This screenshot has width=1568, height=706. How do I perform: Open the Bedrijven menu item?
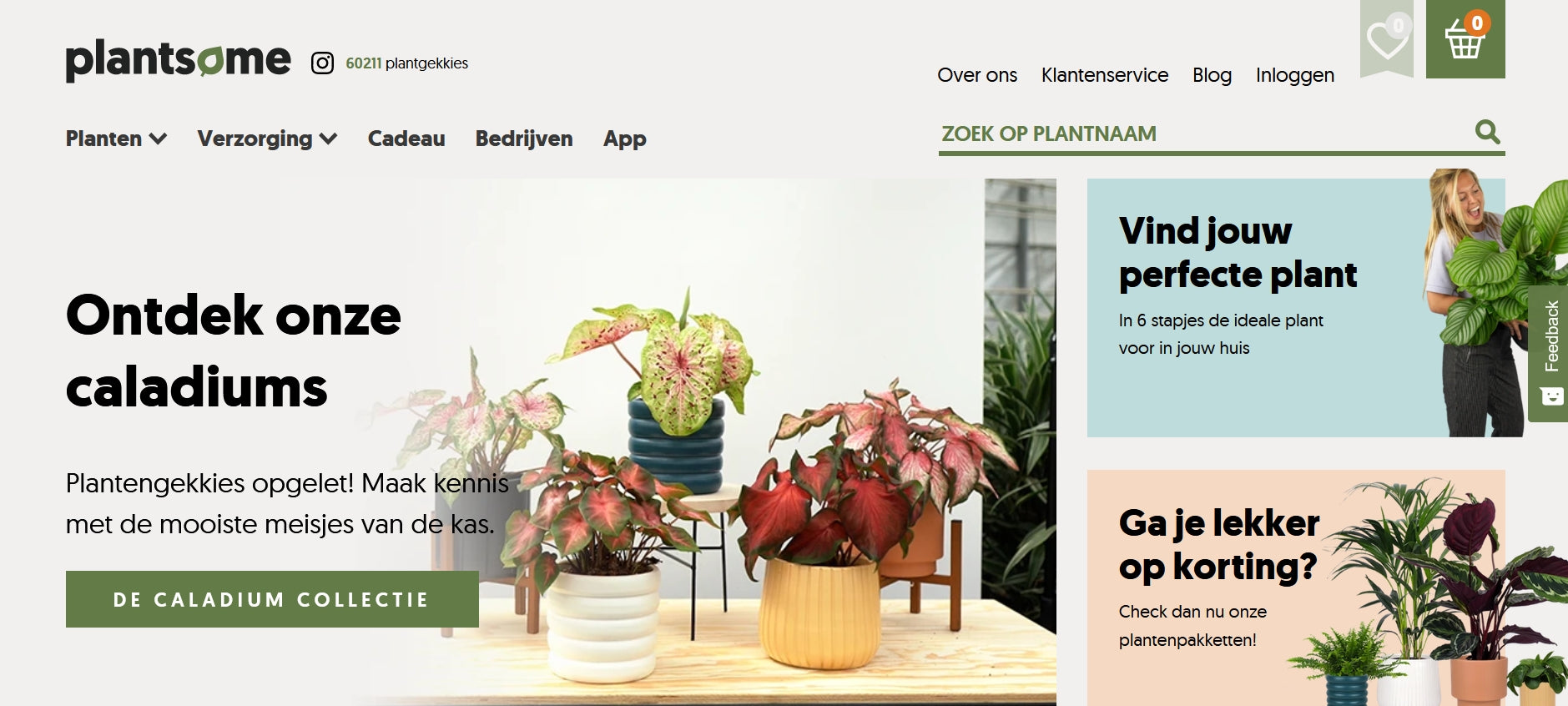(524, 139)
